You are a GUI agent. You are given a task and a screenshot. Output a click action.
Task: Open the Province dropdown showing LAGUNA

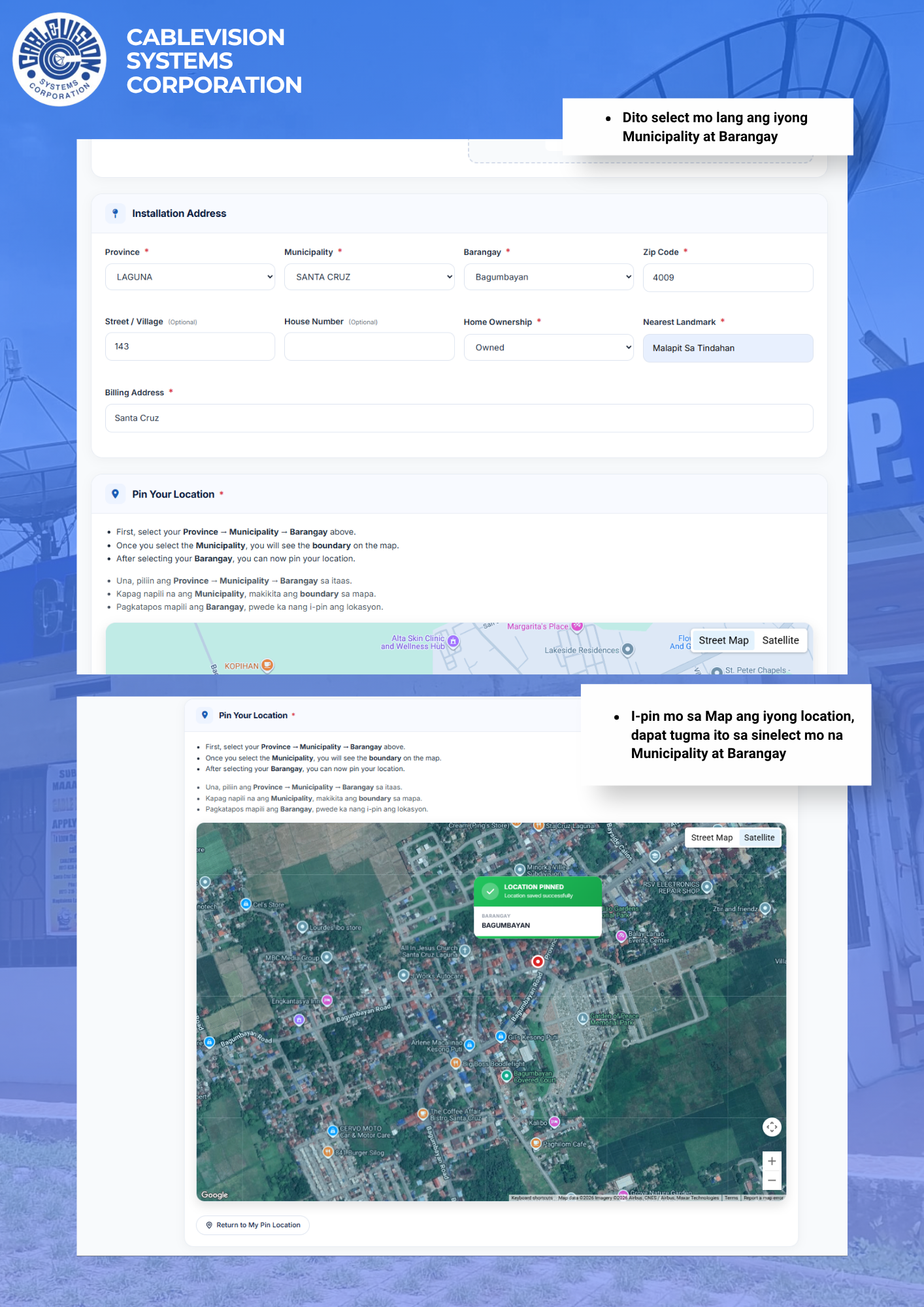pyautogui.click(x=190, y=277)
